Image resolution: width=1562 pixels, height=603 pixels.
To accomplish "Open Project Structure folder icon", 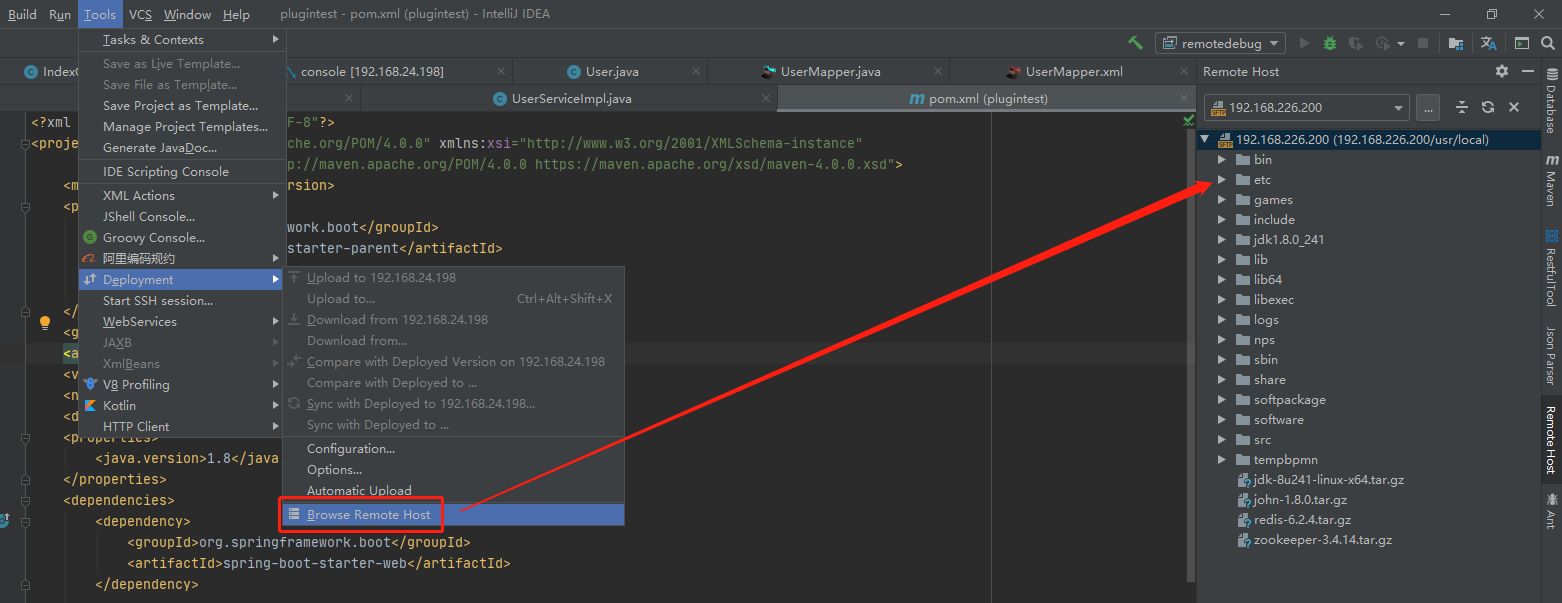I will [x=1456, y=43].
